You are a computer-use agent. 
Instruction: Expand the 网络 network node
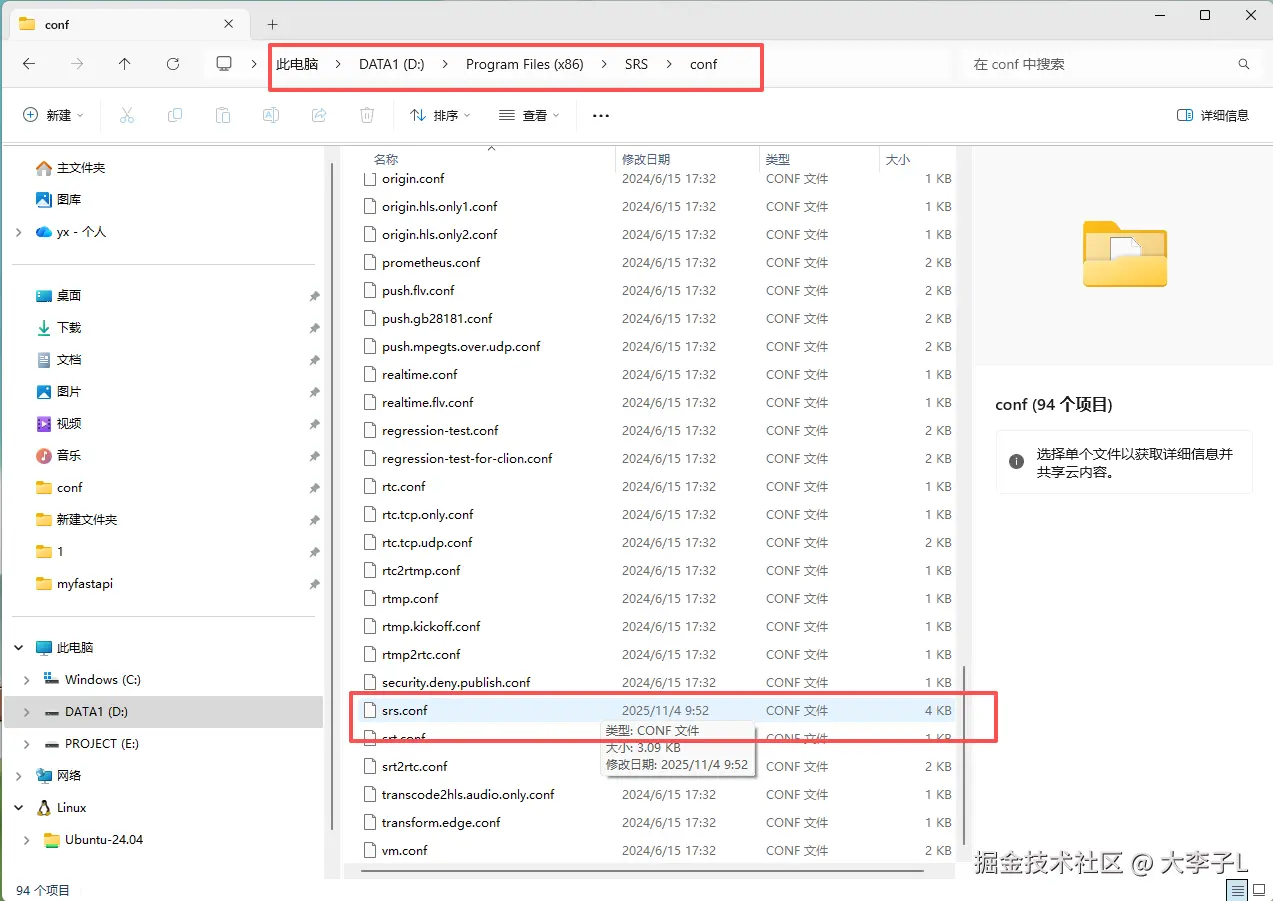[19, 776]
